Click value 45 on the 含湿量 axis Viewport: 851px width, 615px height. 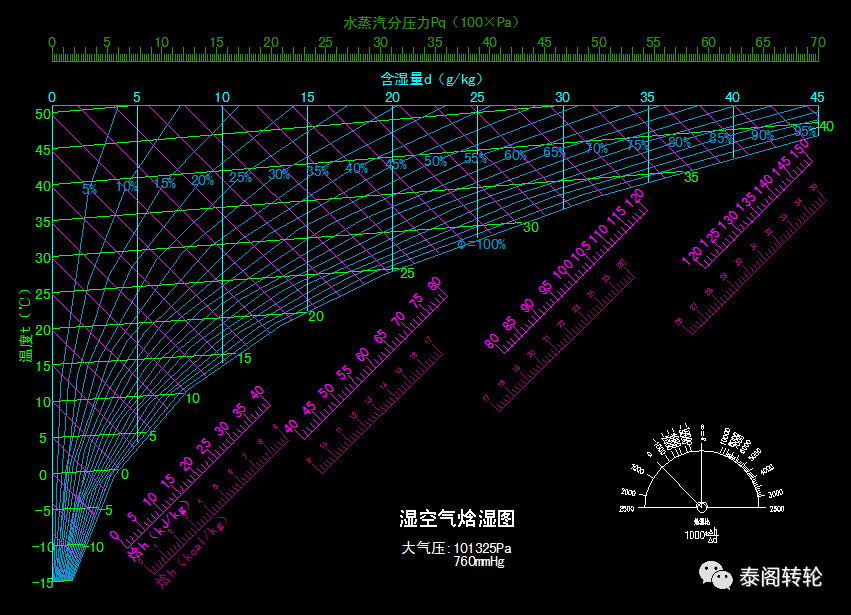(x=817, y=97)
